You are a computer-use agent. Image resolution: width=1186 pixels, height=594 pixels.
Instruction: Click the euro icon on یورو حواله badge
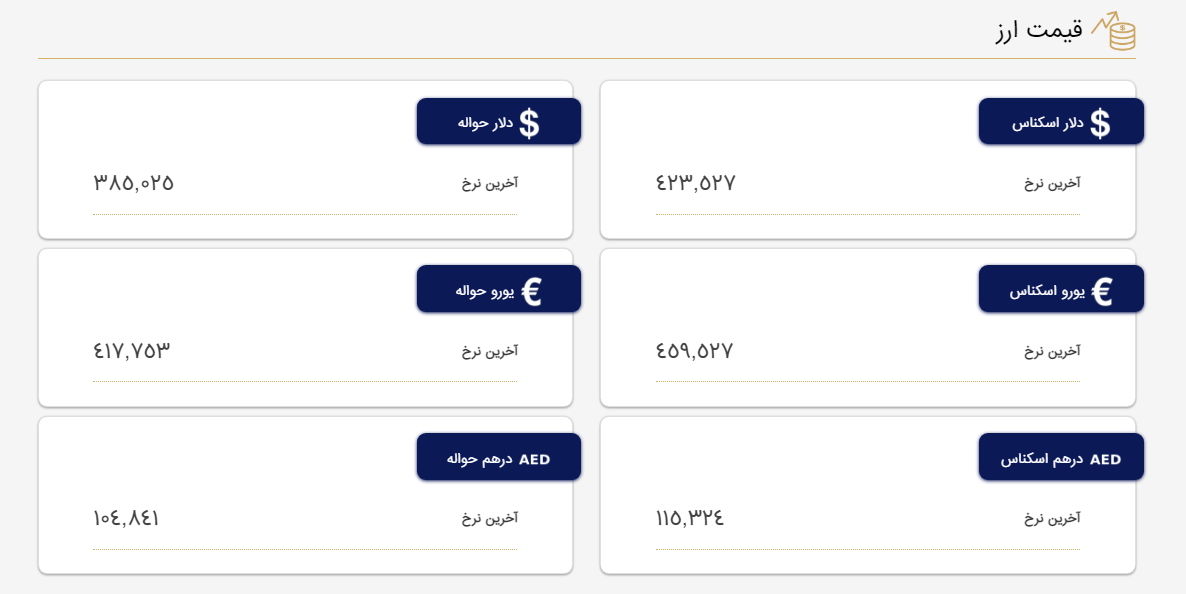point(533,288)
